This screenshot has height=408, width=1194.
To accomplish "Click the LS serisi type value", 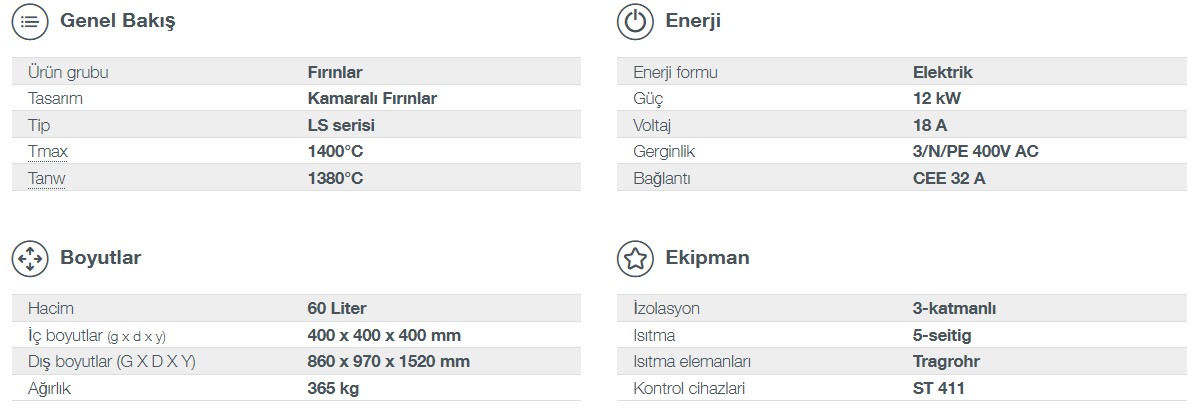I will (341, 125).
